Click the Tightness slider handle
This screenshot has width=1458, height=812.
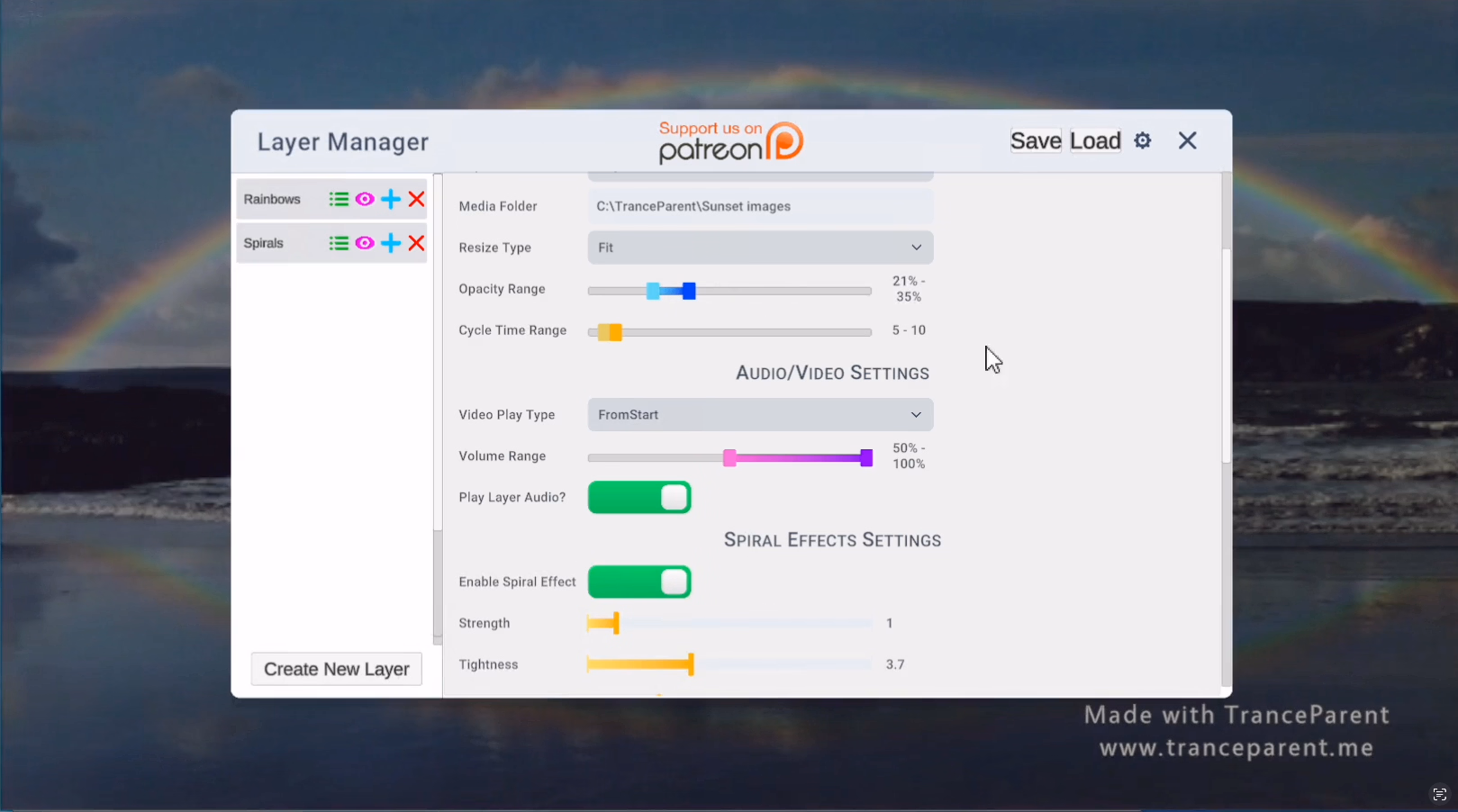pyautogui.click(x=691, y=664)
